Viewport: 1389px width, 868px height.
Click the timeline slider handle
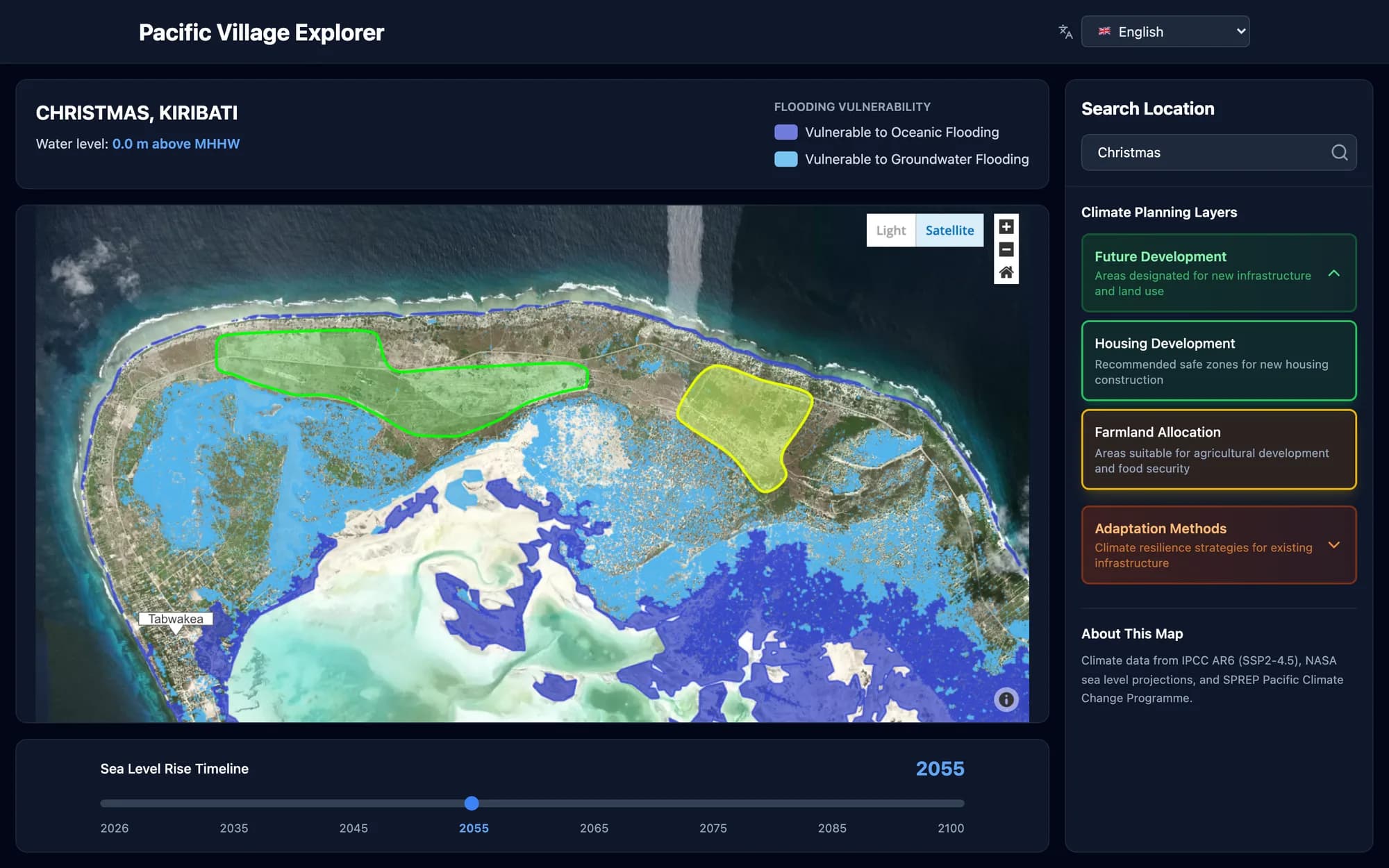(472, 803)
